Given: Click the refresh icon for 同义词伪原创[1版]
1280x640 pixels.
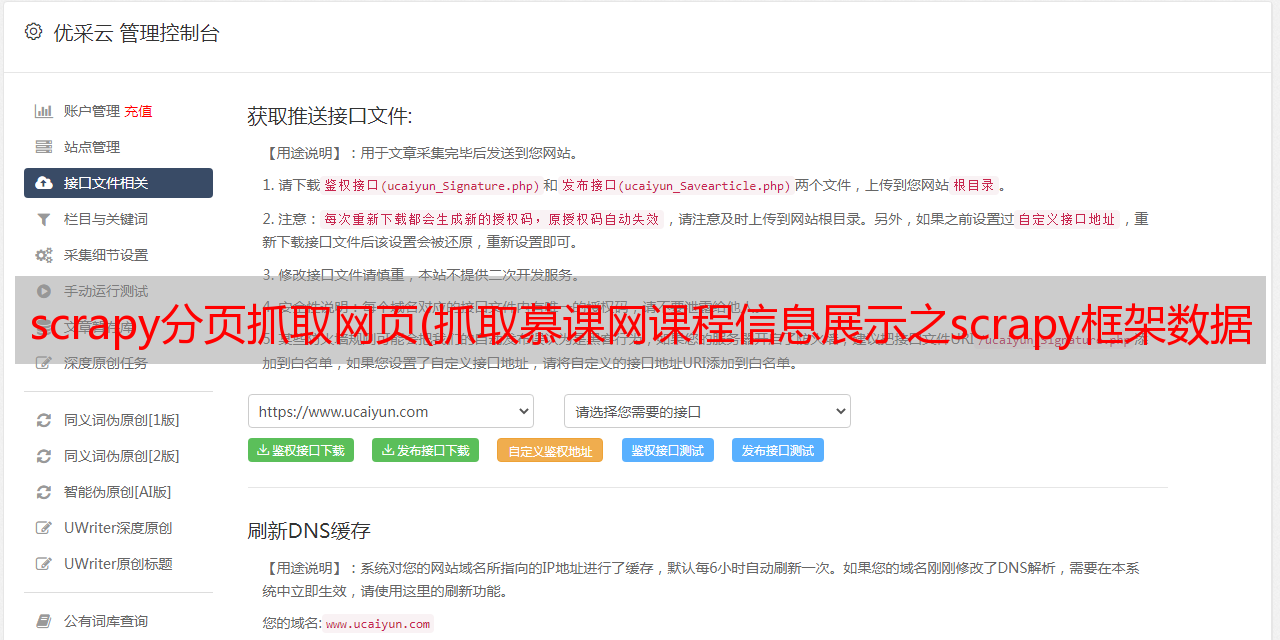Looking at the screenshot, I should (x=44, y=420).
